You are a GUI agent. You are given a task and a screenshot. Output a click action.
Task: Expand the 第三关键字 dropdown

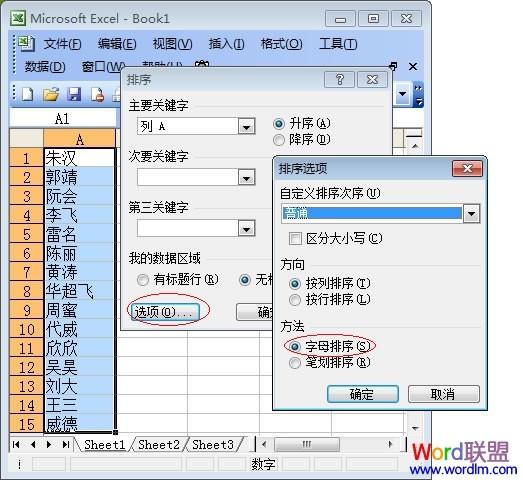pyautogui.click(x=246, y=229)
